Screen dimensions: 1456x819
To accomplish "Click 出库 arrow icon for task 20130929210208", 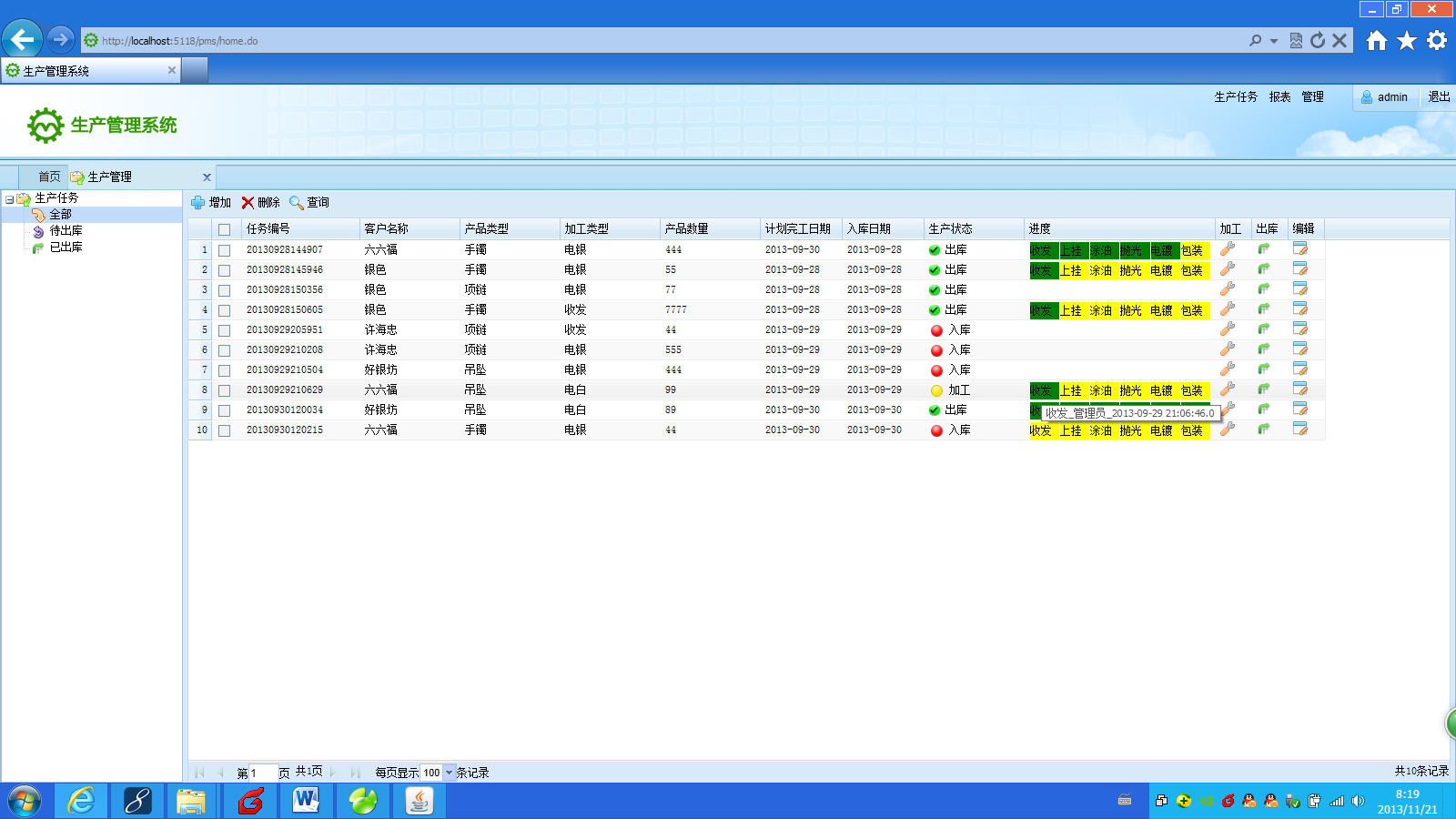I will point(1264,349).
